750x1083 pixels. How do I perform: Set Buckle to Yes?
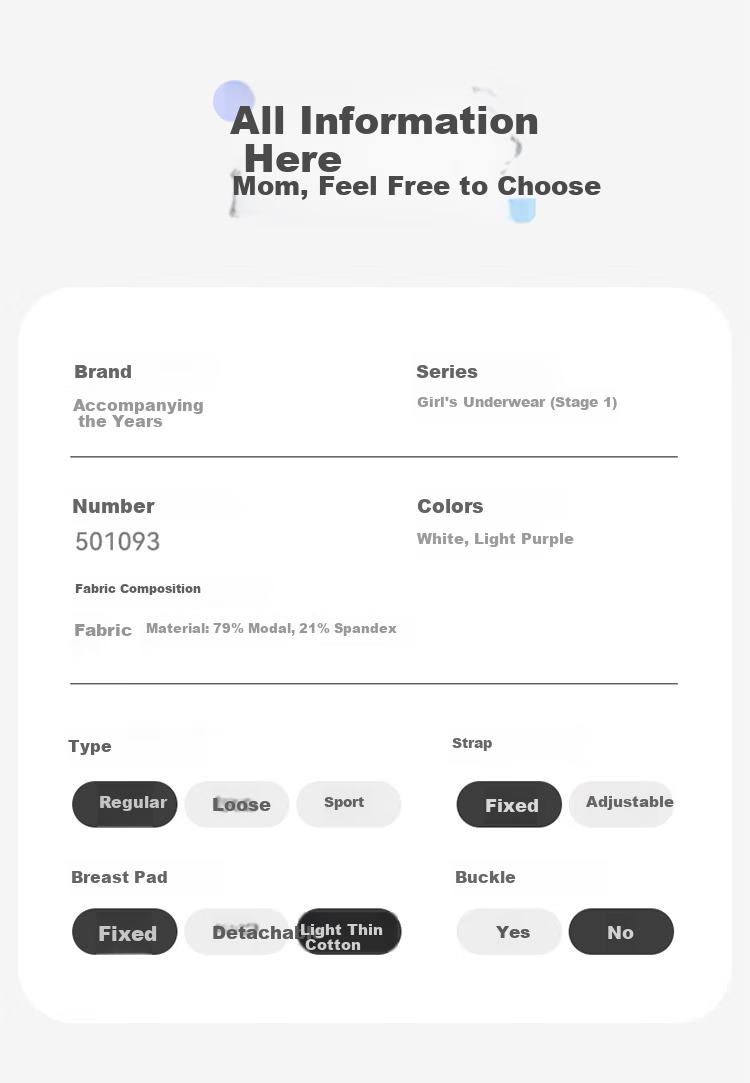point(509,932)
